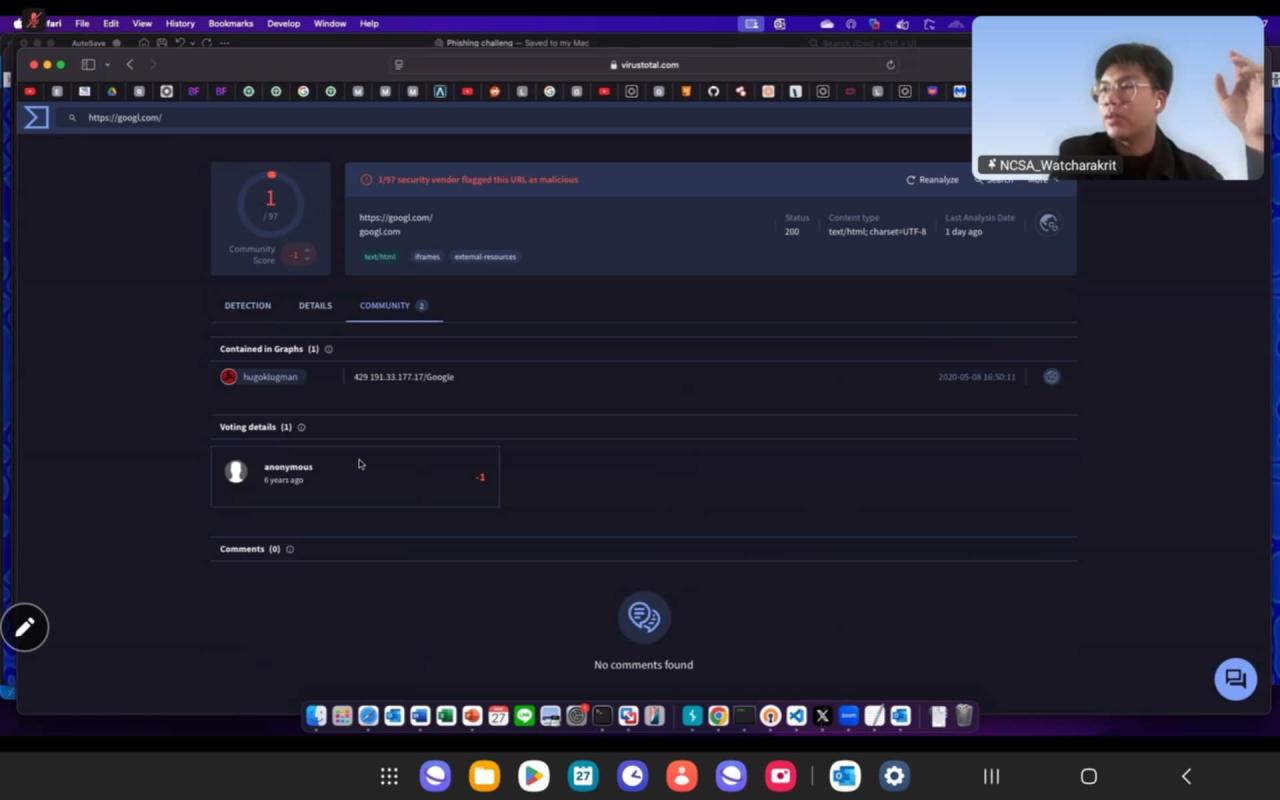Screen dimensions: 1280x800
Task: Open the sidebar dropdown chevron in Safari
Action: tap(107, 65)
